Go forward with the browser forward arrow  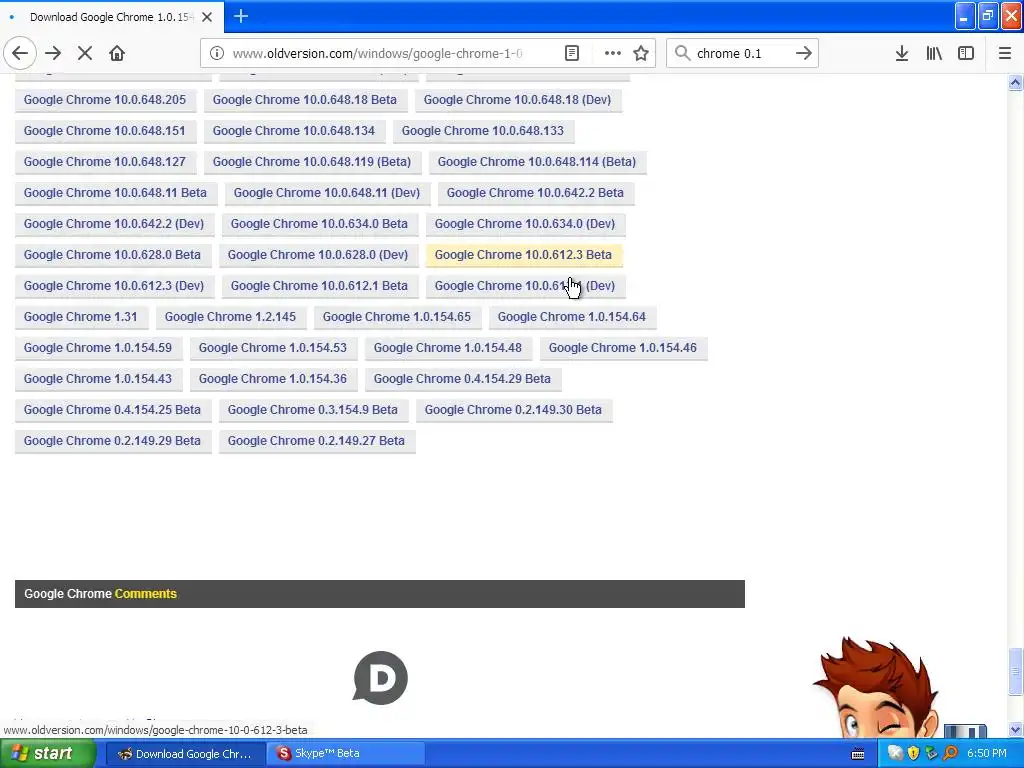click(53, 54)
